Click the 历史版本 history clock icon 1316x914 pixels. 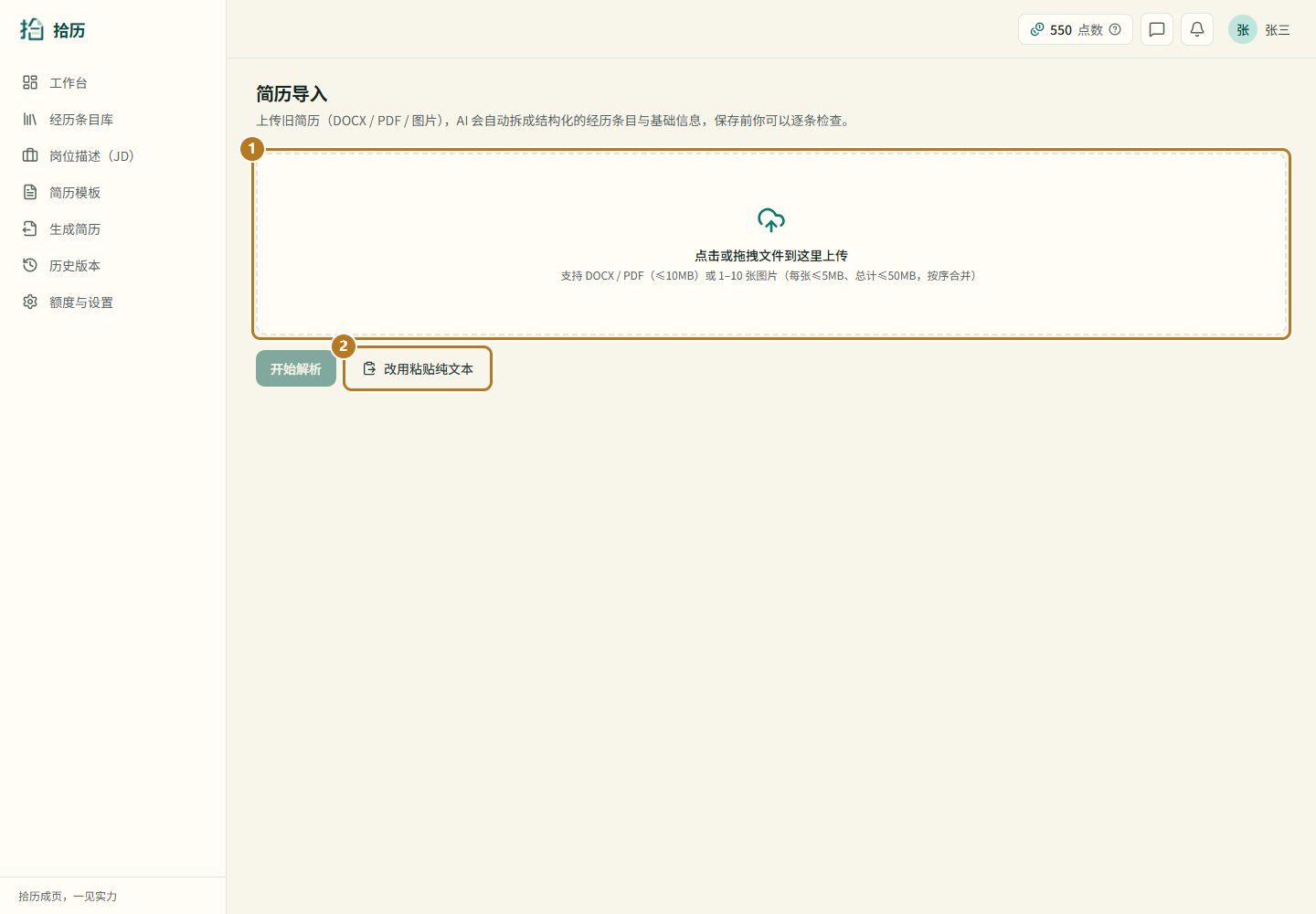tap(30, 265)
